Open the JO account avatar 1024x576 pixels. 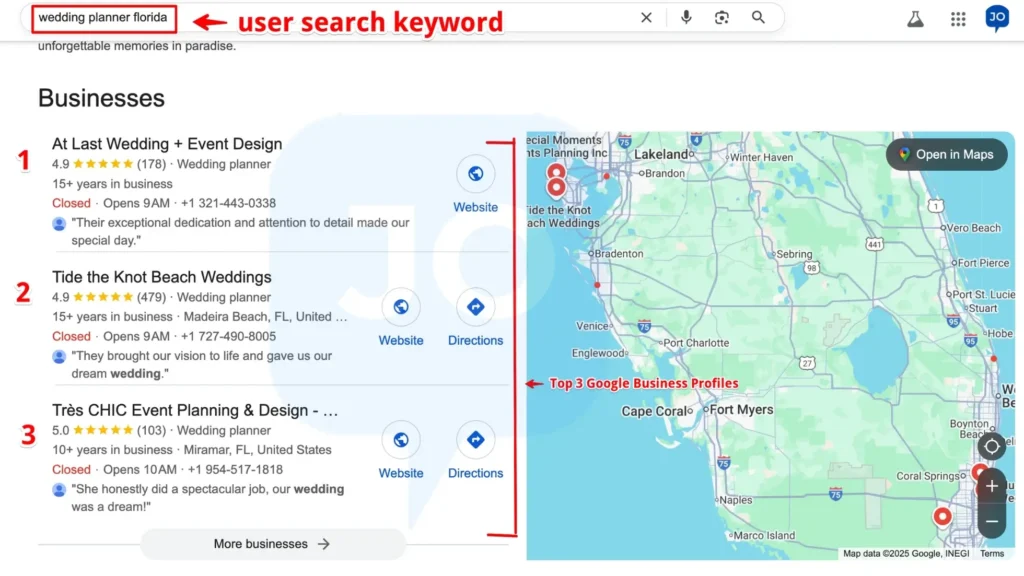(997, 18)
